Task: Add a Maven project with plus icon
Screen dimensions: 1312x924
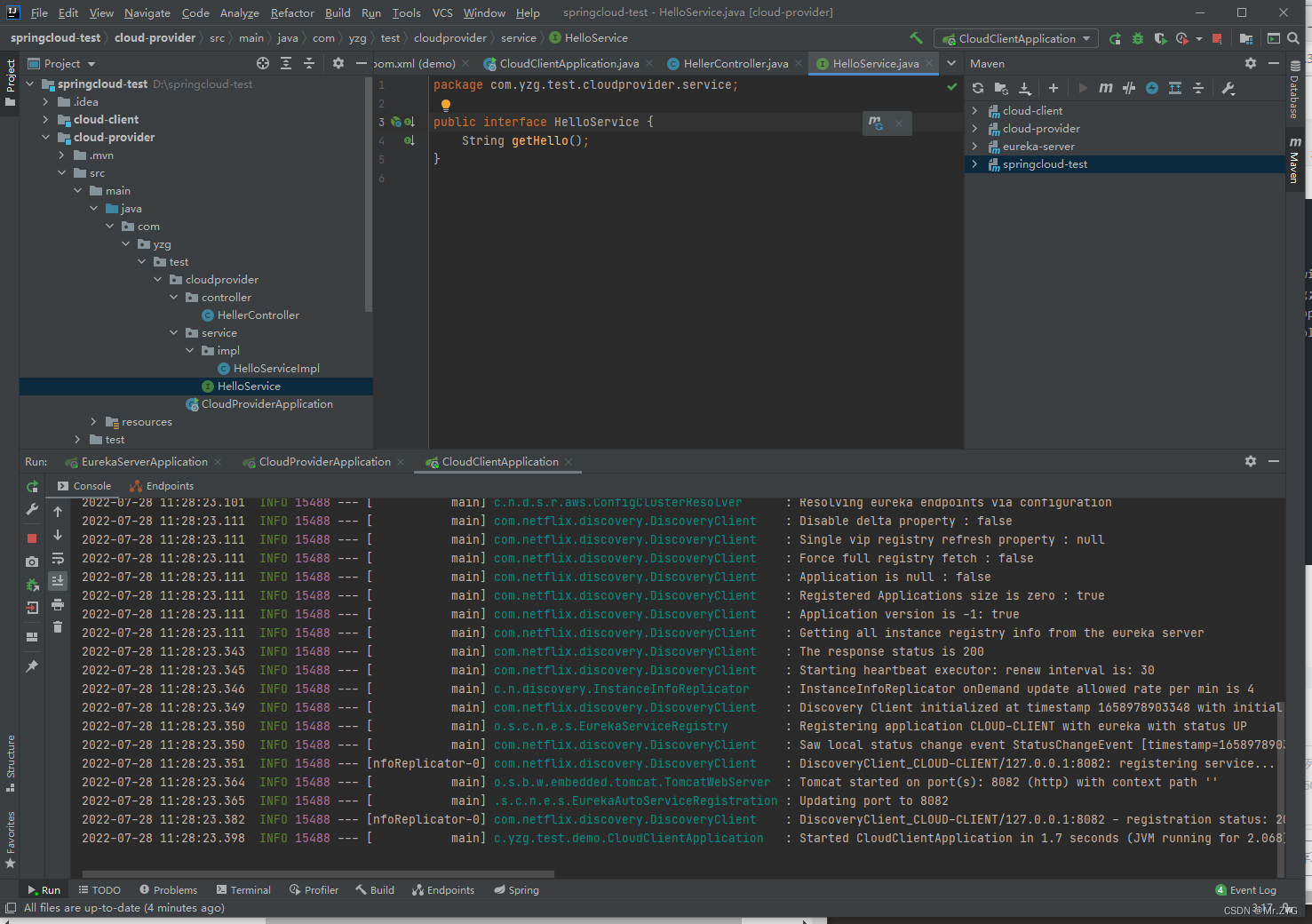Action: click(x=1054, y=88)
